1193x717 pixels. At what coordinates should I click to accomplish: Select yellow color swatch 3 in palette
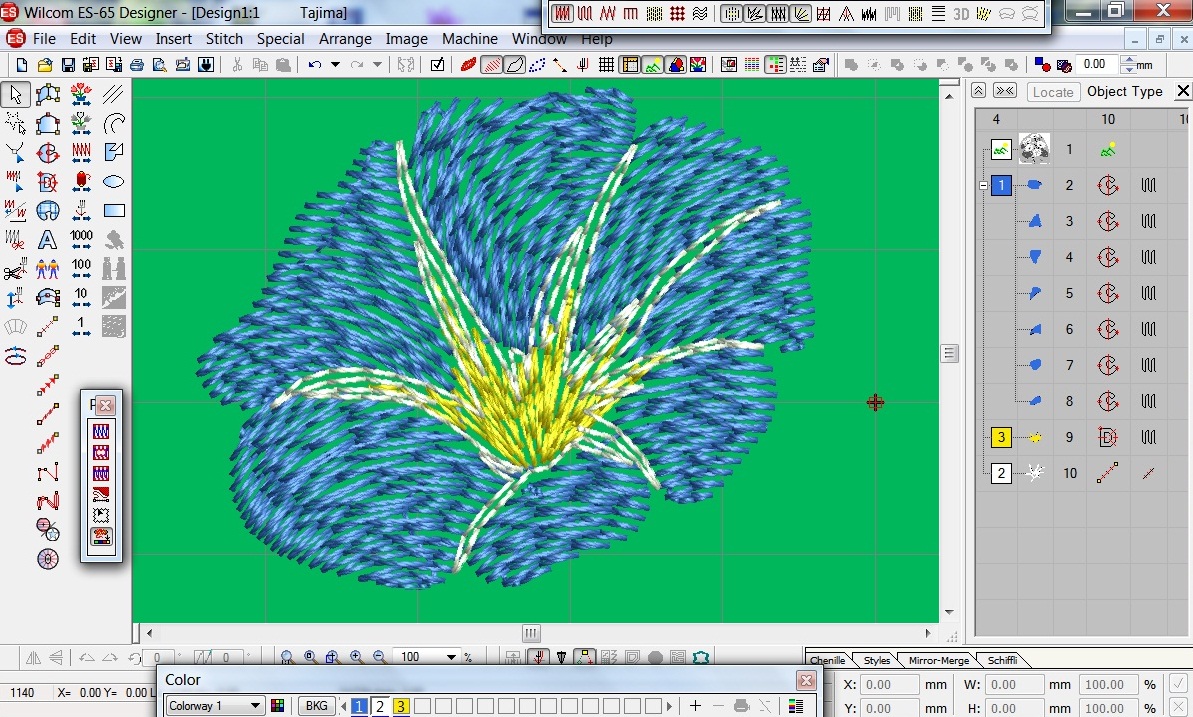pos(401,706)
